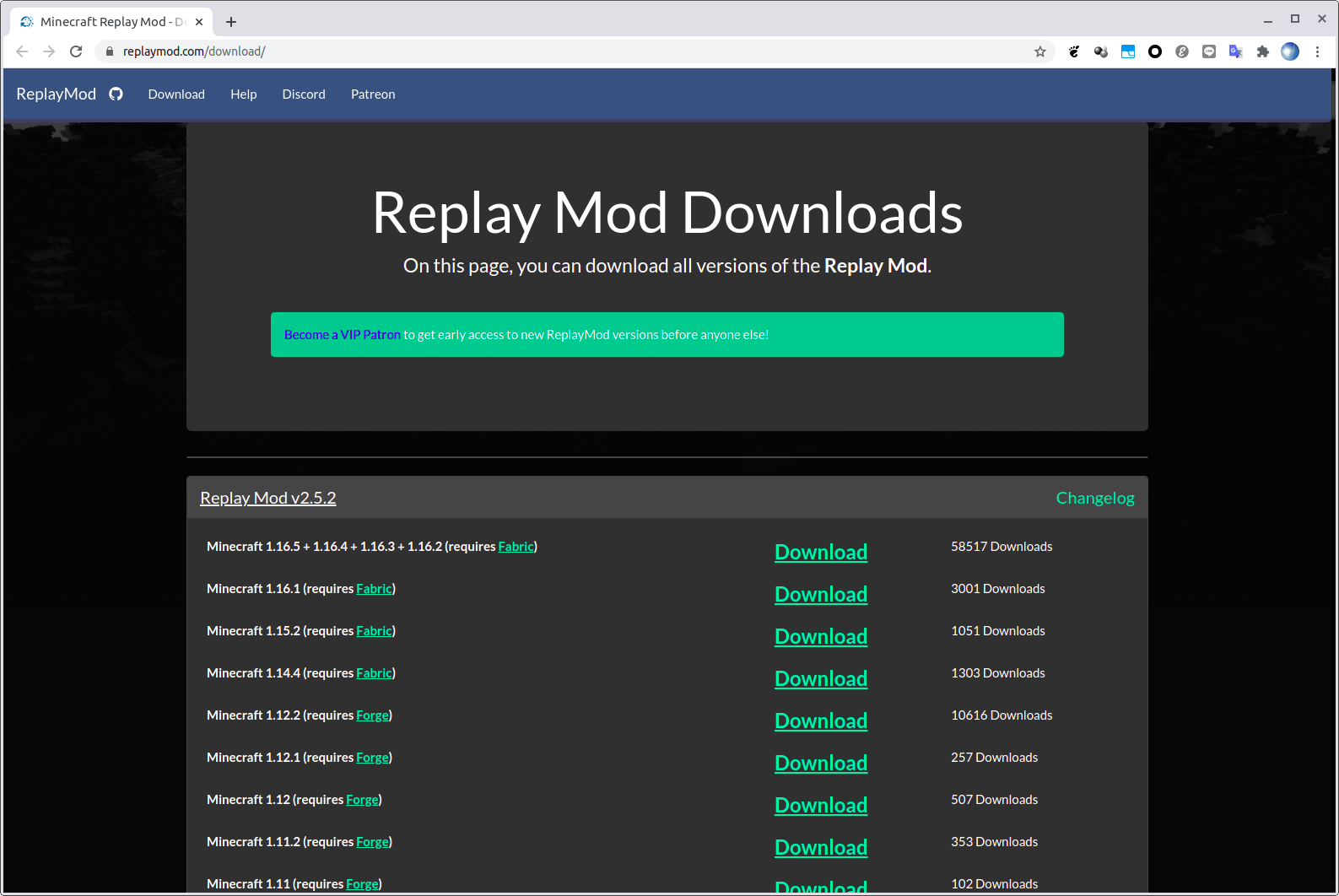The image size is (1339, 896).
Task: Open Forge link in Minecraft 1.12.2 row
Action: (x=372, y=715)
